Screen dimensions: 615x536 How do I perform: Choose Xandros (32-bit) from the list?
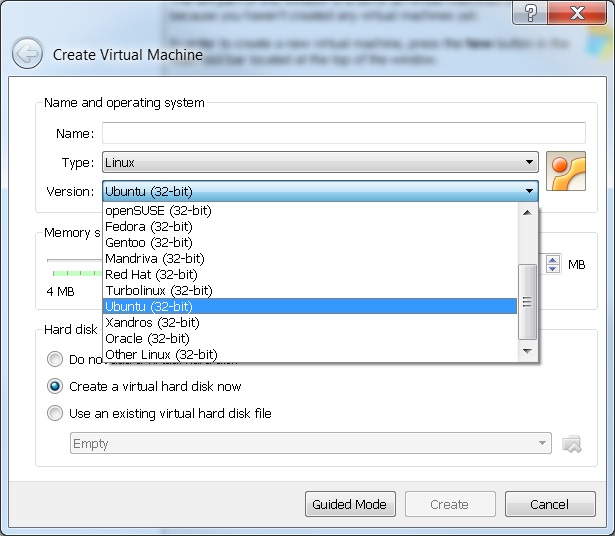click(x=310, y=323)
